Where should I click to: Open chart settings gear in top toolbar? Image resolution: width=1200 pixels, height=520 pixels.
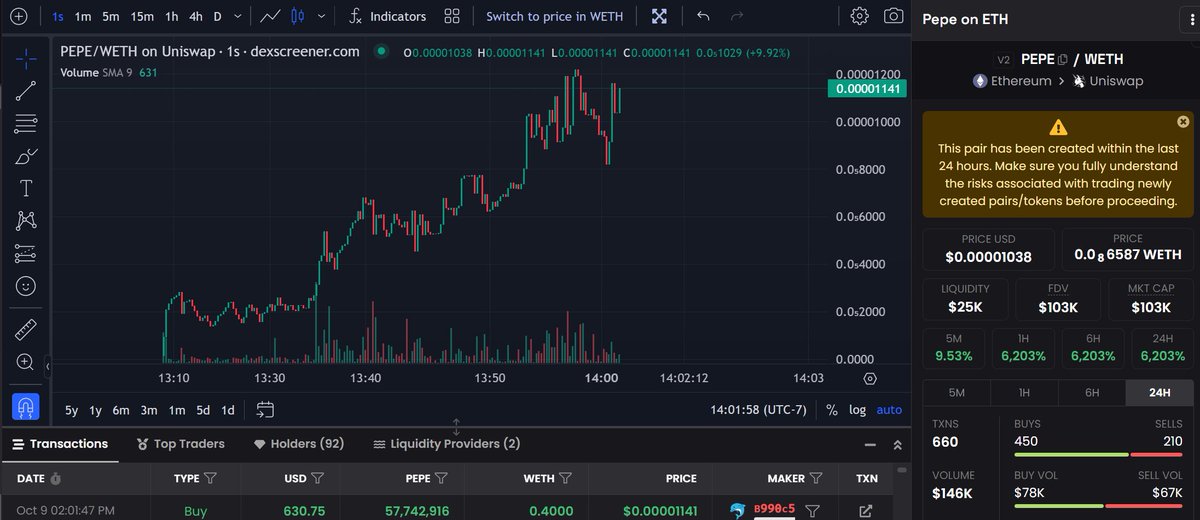point(859,16)
